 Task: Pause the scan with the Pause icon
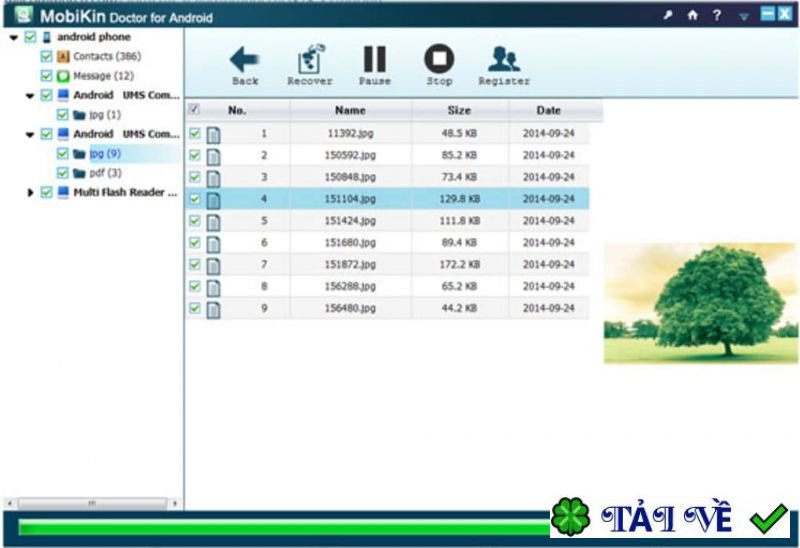(x=374, y=59)
